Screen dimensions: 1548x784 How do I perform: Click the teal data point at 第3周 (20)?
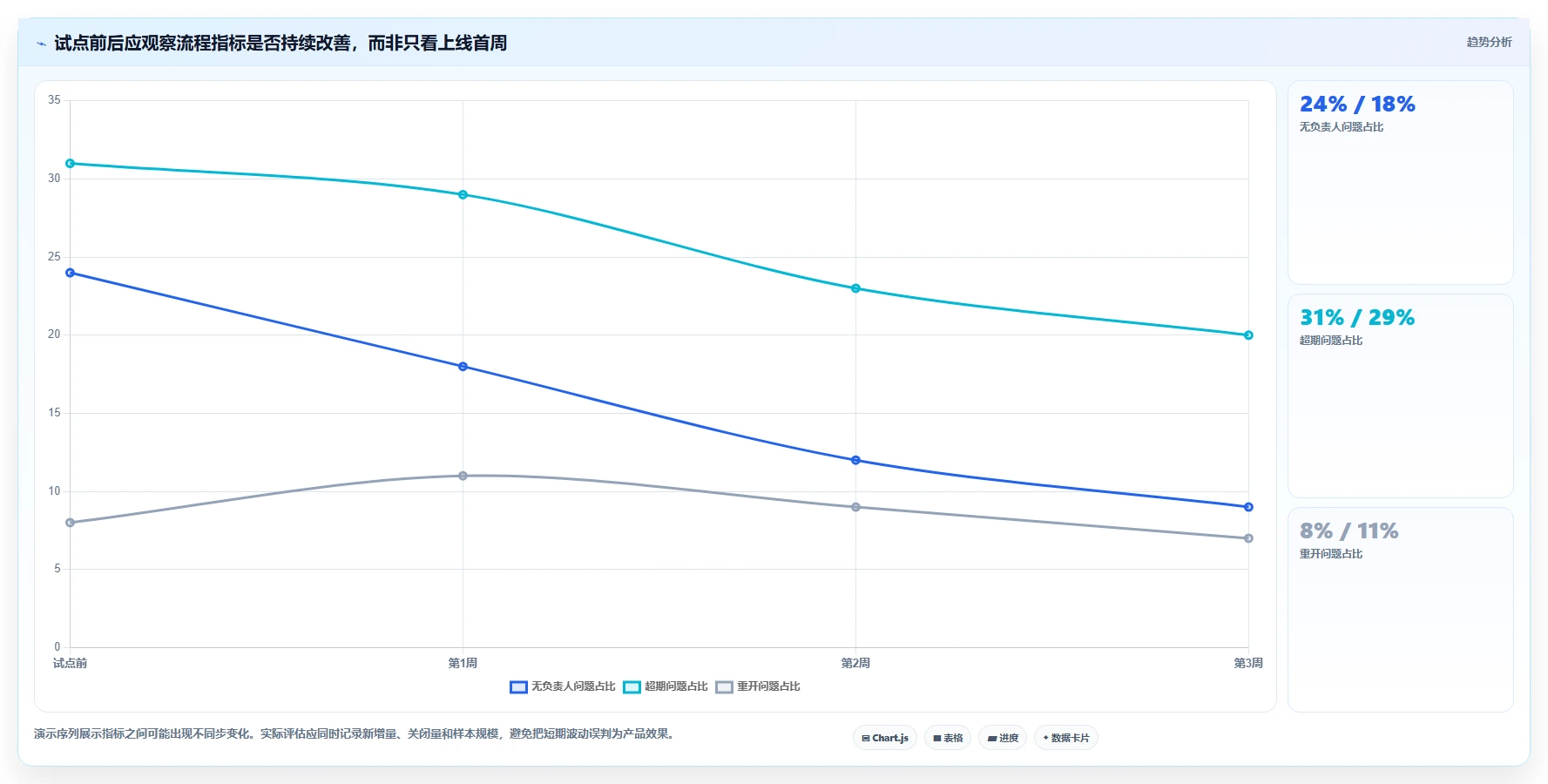tap(1248, 335)
